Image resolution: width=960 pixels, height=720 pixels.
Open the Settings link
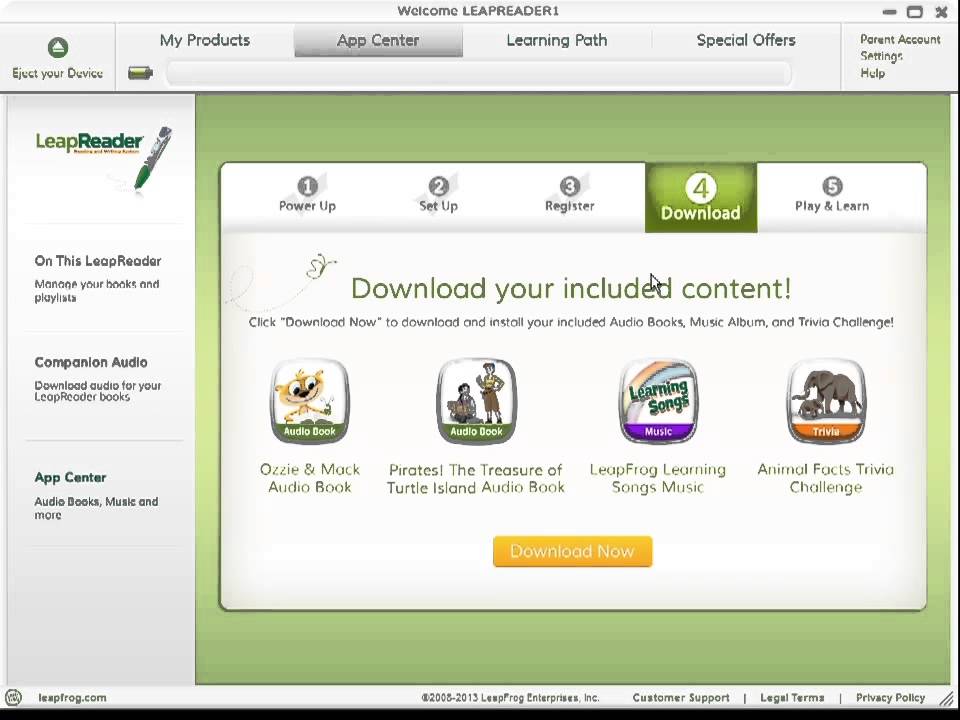click(x=881, y=56)
